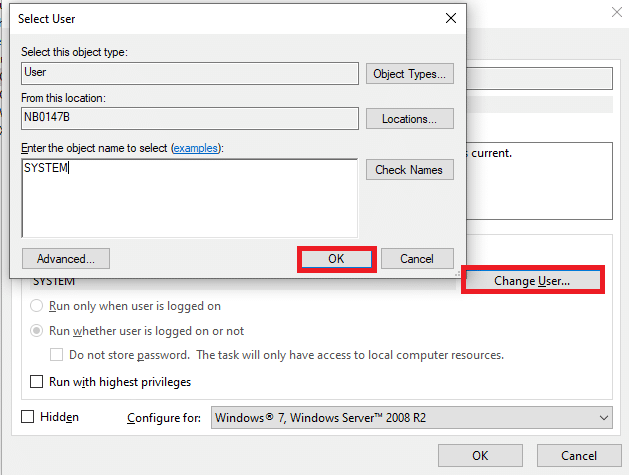Select Run only when user is logged on
This screenshot has width=629, height=475.
point(37,306)
